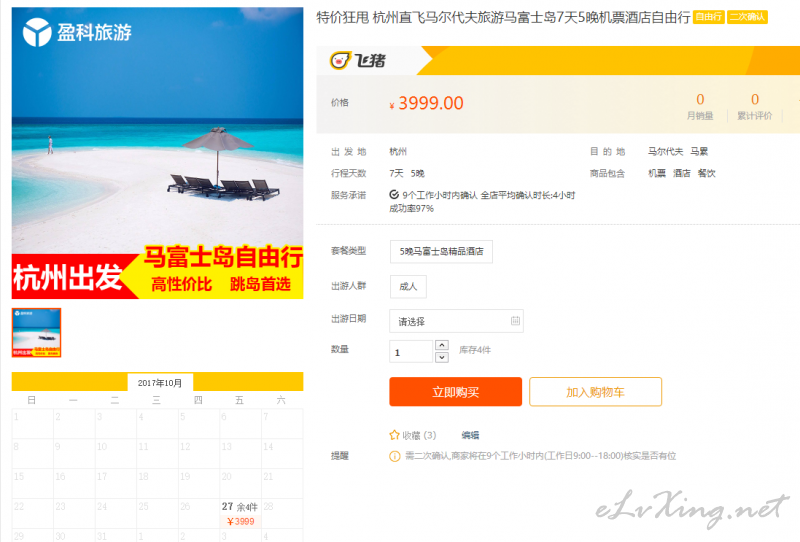Viewport: 800px width, 542px height.
Task: Click the 立即购买 buy now button
Action: (x=455, y=392)
